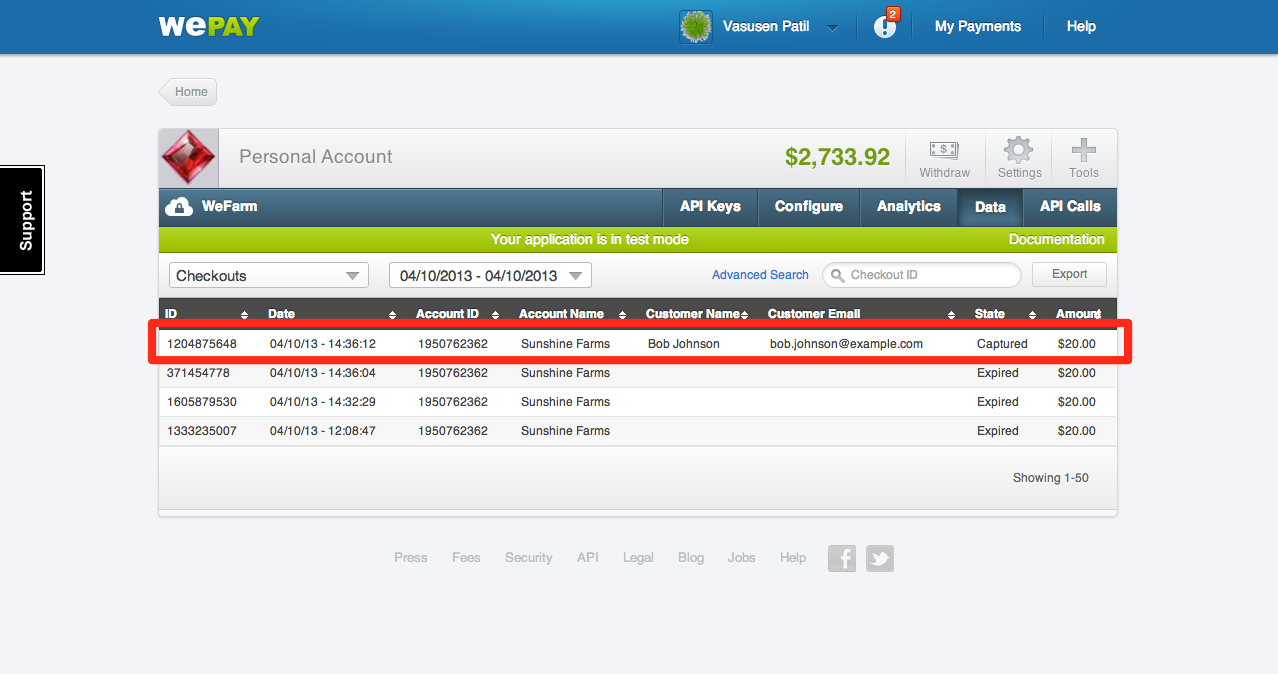1278x674 pixels.
Task: Open the footer Help link
Action: coord(793,558)
